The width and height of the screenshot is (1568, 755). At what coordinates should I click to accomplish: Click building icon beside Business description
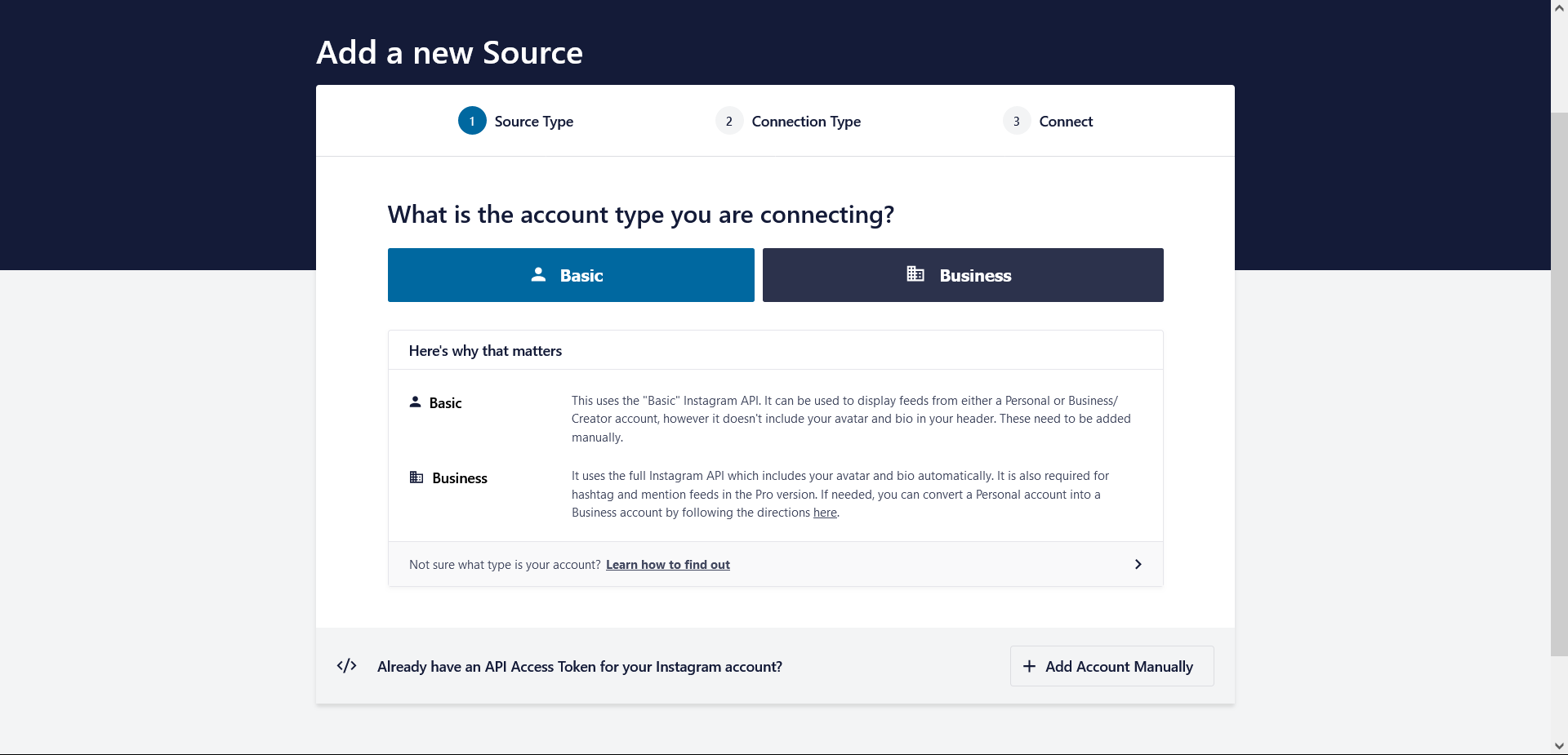point(416,477)
